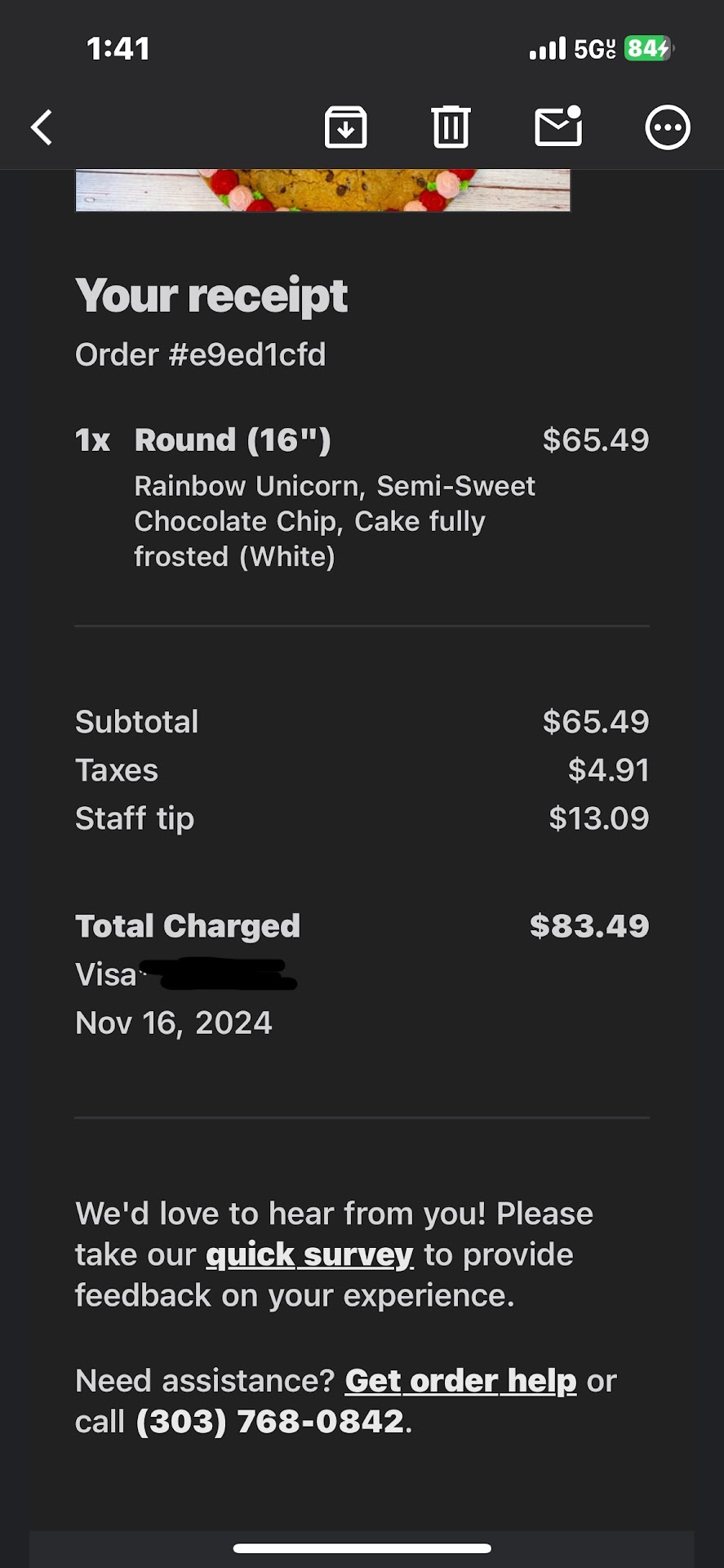Tap the Round (16") item name
Viewport: 724px width, 1568px height.
coord(233,440)
